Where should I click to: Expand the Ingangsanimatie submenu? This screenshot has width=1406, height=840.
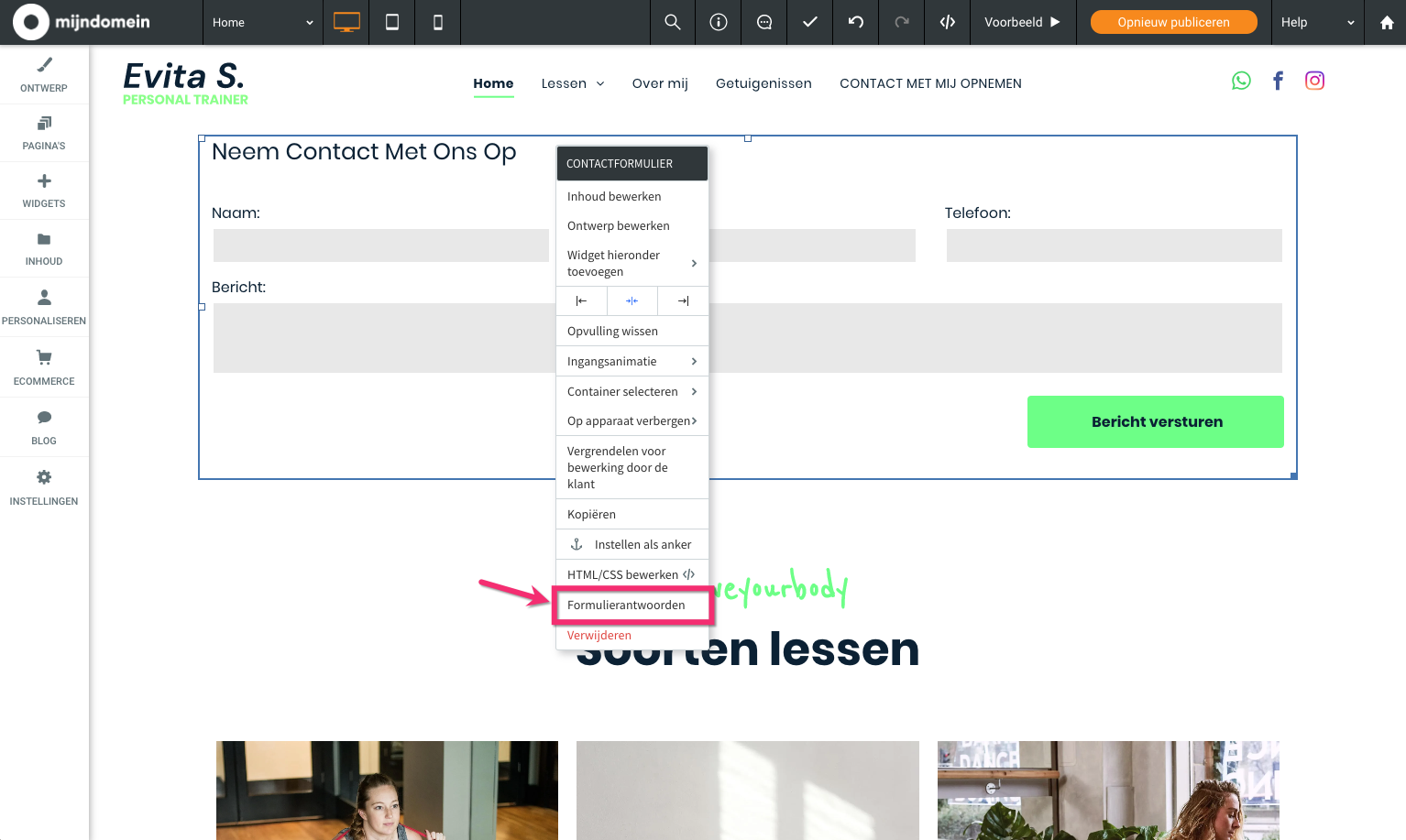tap(632, 361)
